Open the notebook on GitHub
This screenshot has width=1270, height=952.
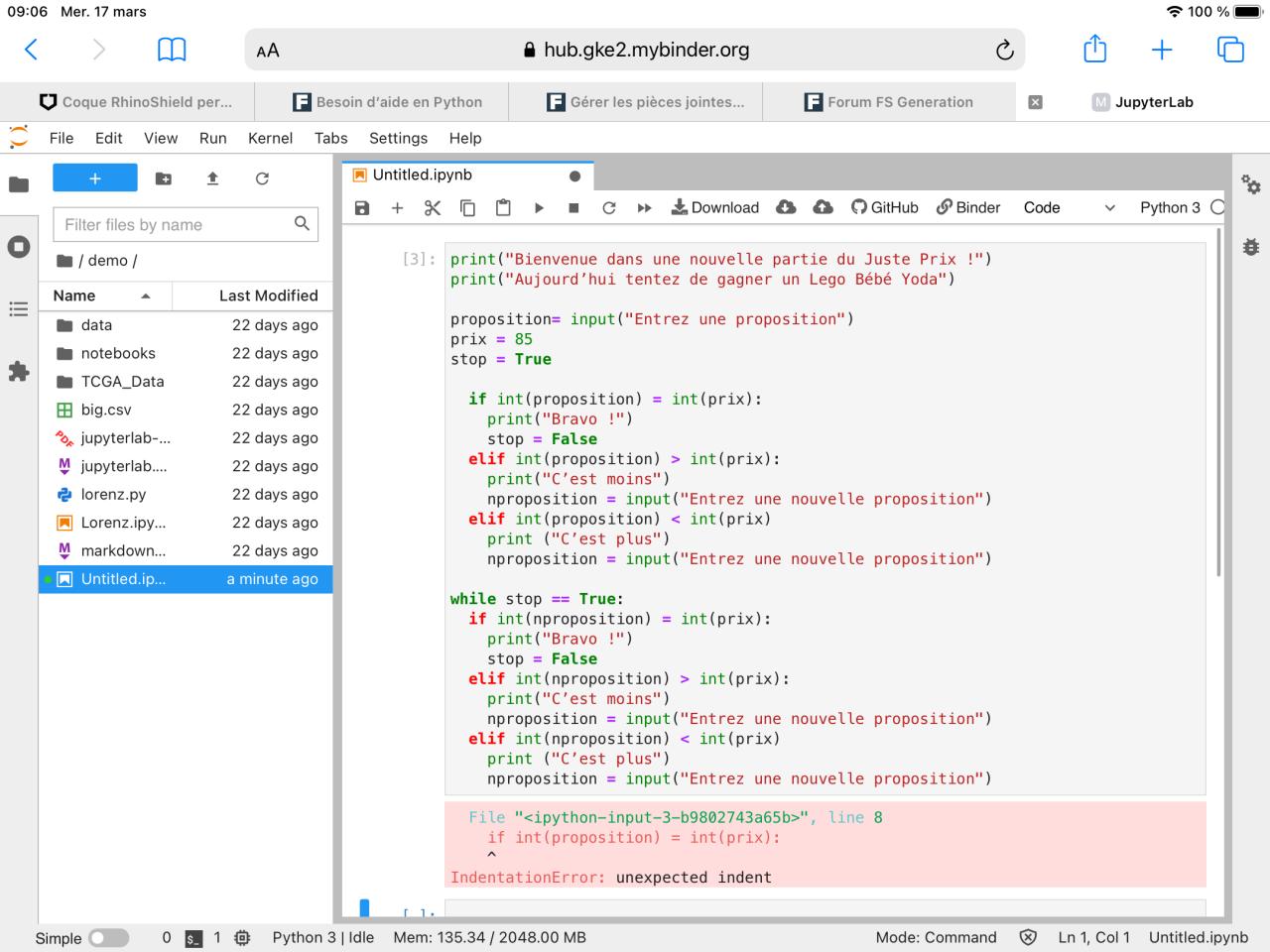pos(885,207)
